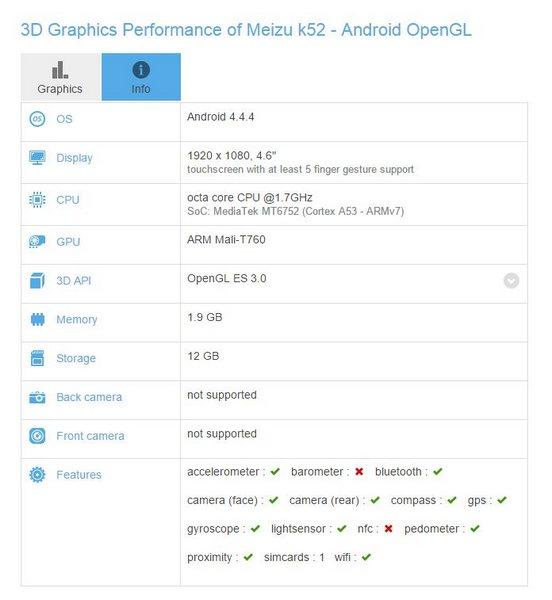Click the 3D API cube icon
This screenshot has width=552, height=600.
(37, 280)
